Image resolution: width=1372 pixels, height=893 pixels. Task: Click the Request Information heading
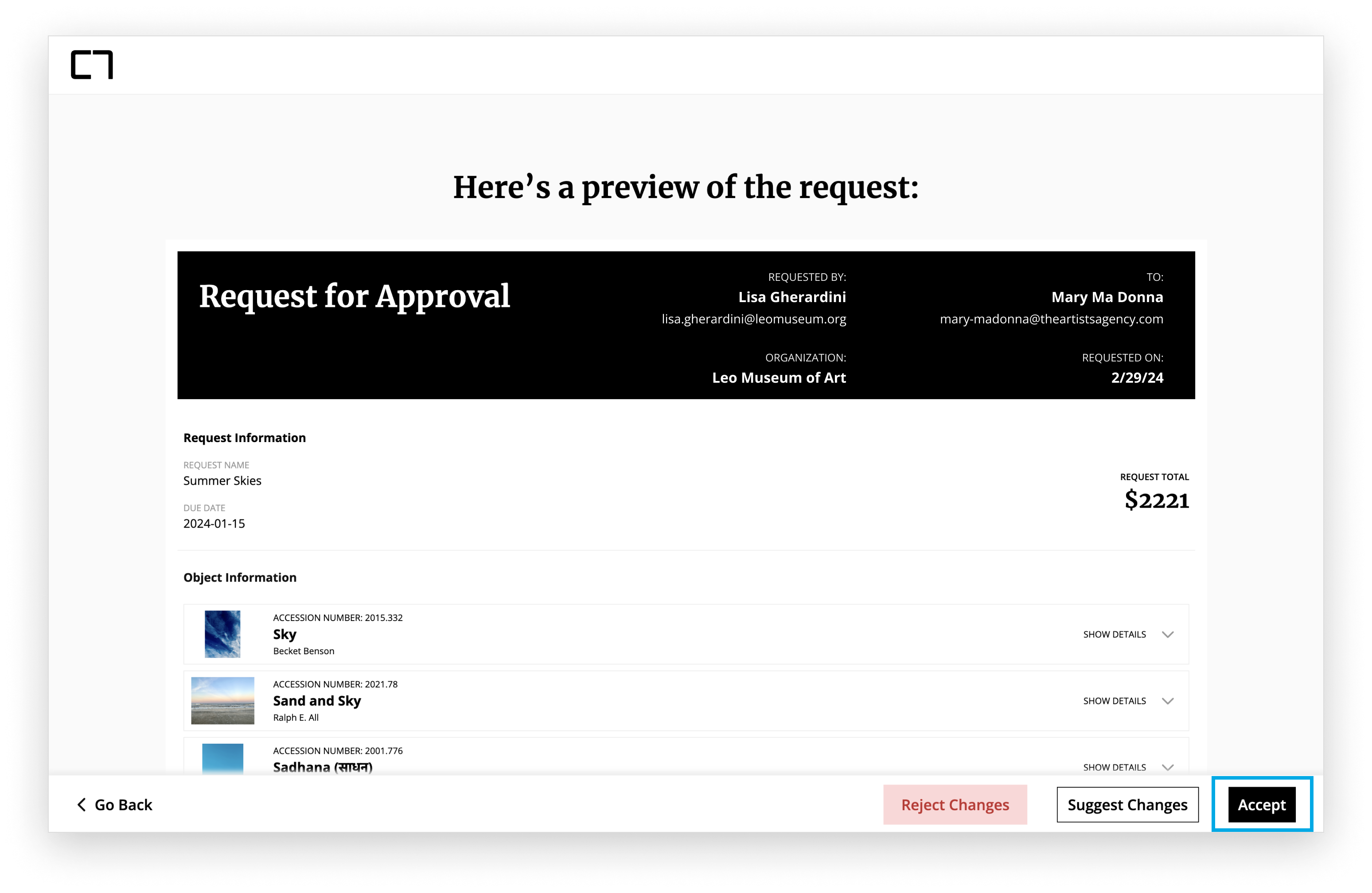(245, 438)
